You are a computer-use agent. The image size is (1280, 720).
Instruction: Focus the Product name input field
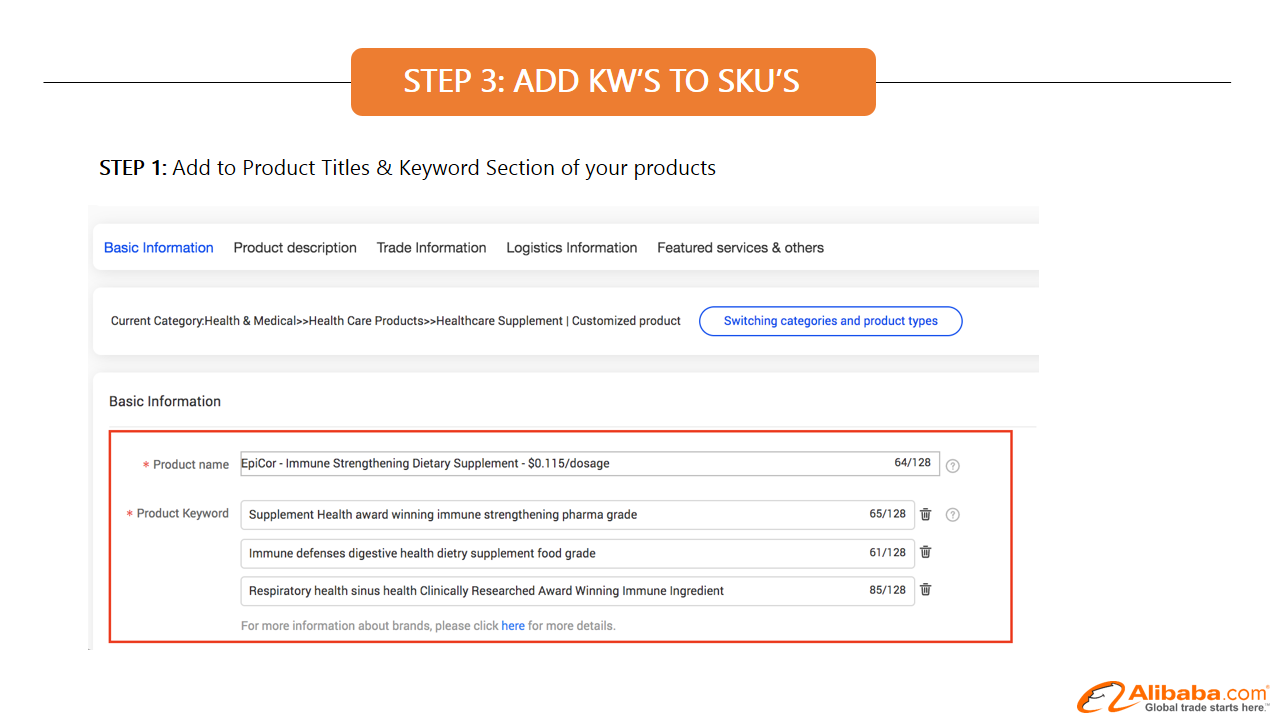click(590, 463)
